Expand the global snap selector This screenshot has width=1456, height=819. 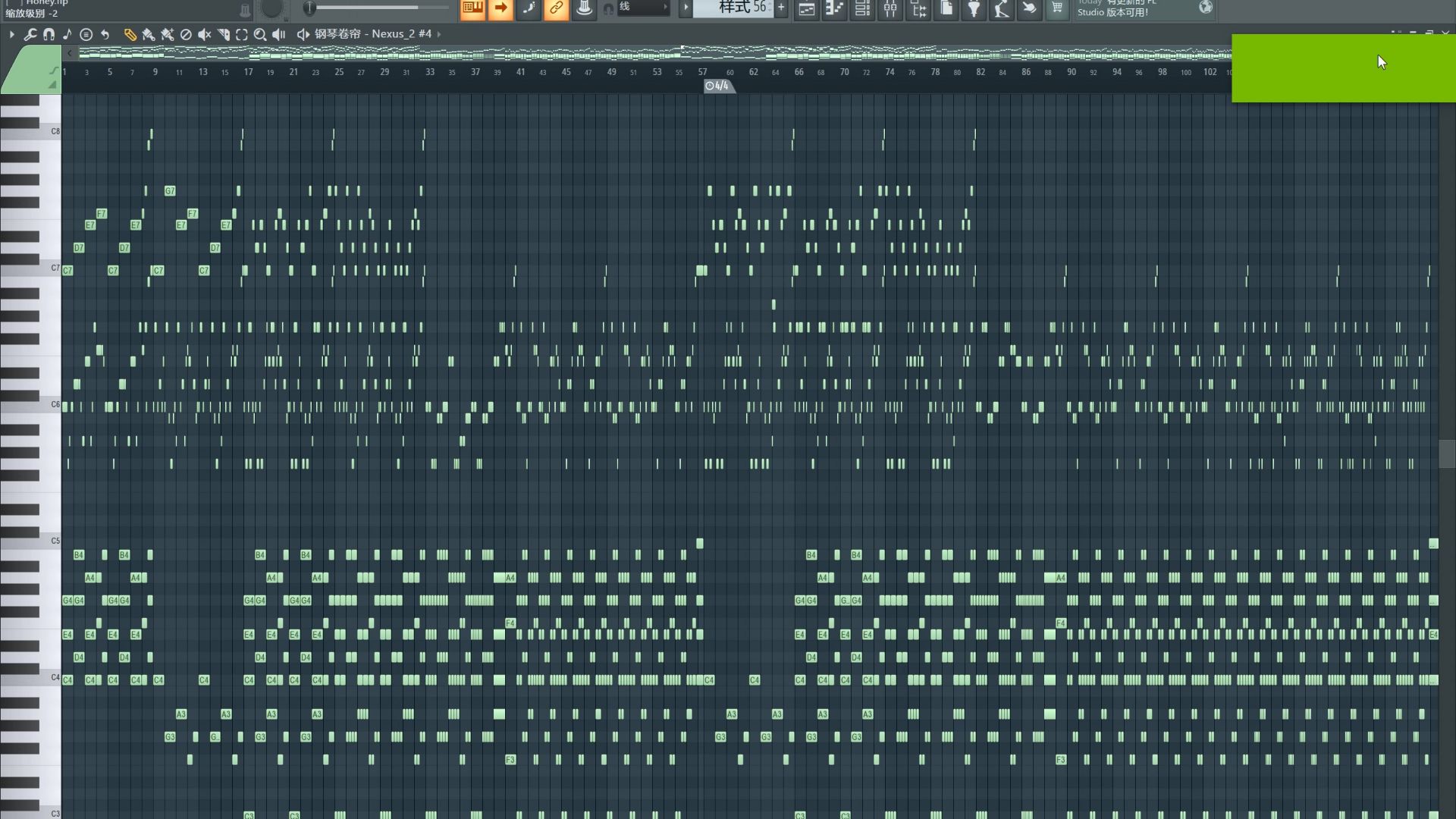(x=643, y=8)
